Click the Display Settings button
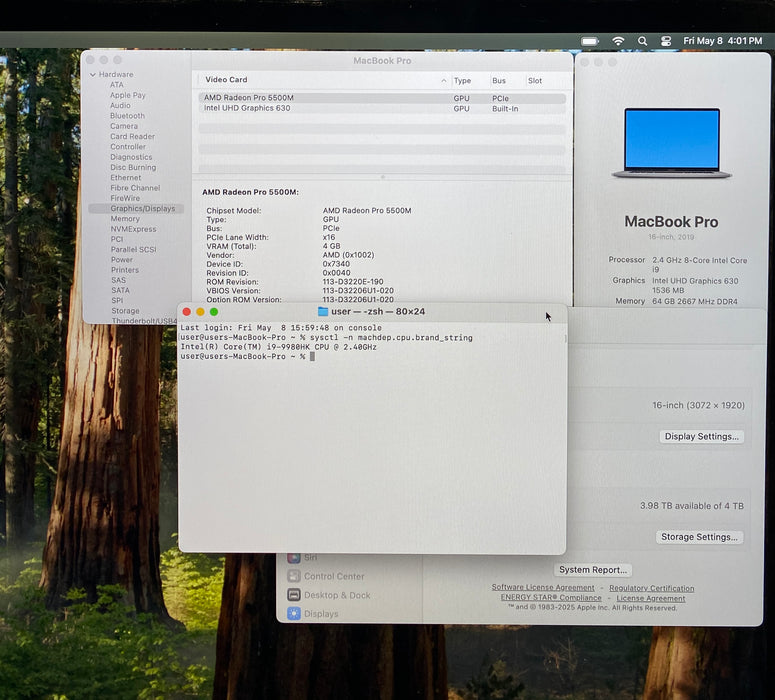Screen dimensions: 775x700 (701, 437)
